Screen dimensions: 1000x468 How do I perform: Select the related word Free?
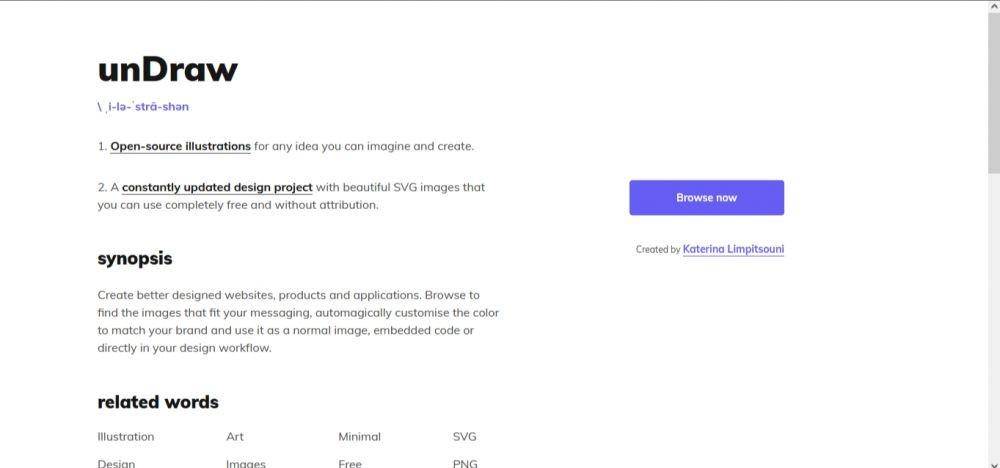[349, 464]
